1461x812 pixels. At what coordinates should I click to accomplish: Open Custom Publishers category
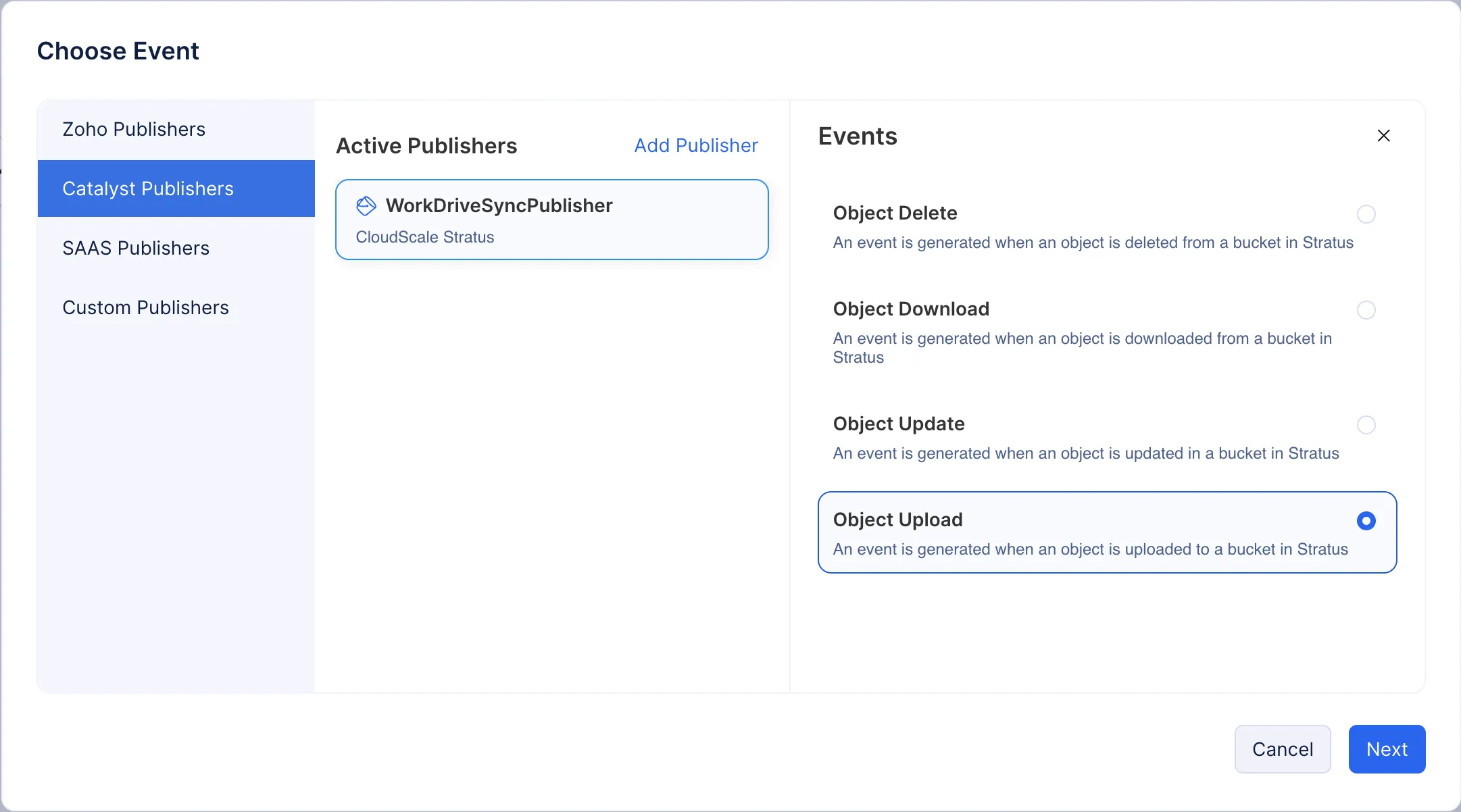[x=145, y=307]
